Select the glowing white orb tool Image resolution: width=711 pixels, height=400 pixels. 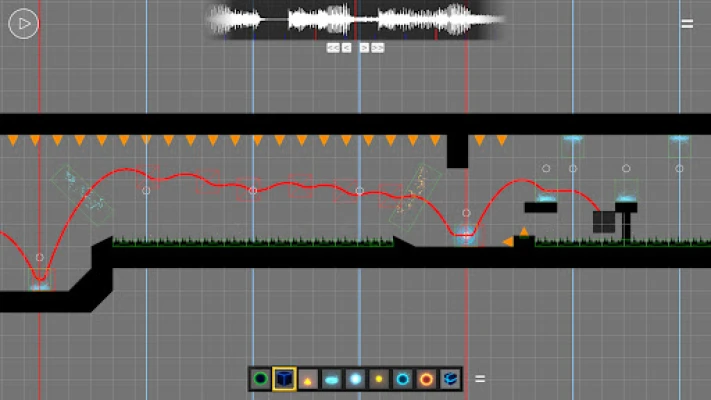point(355,379)
